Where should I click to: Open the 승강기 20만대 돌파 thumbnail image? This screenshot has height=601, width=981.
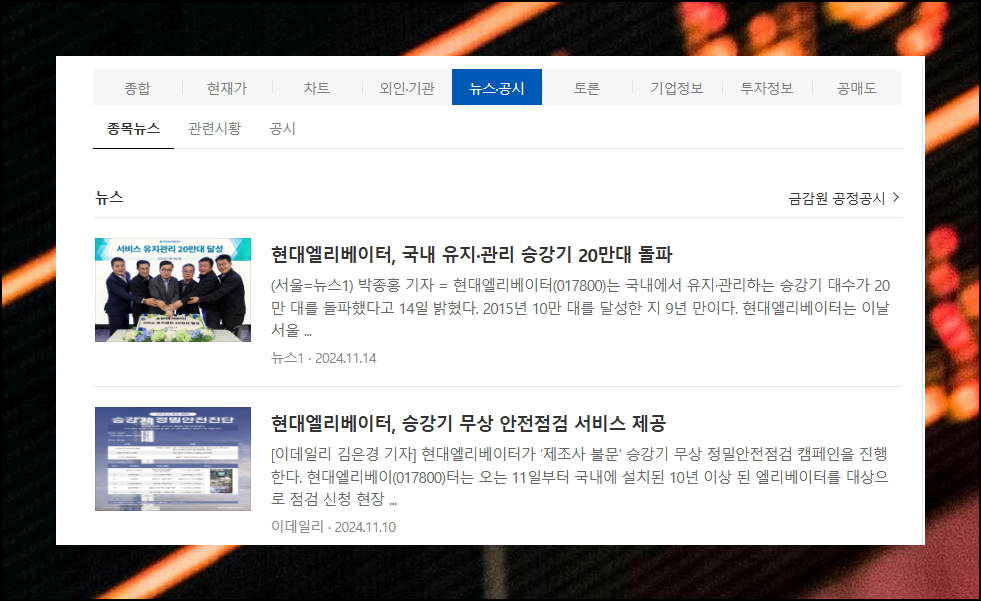[173, 290]
